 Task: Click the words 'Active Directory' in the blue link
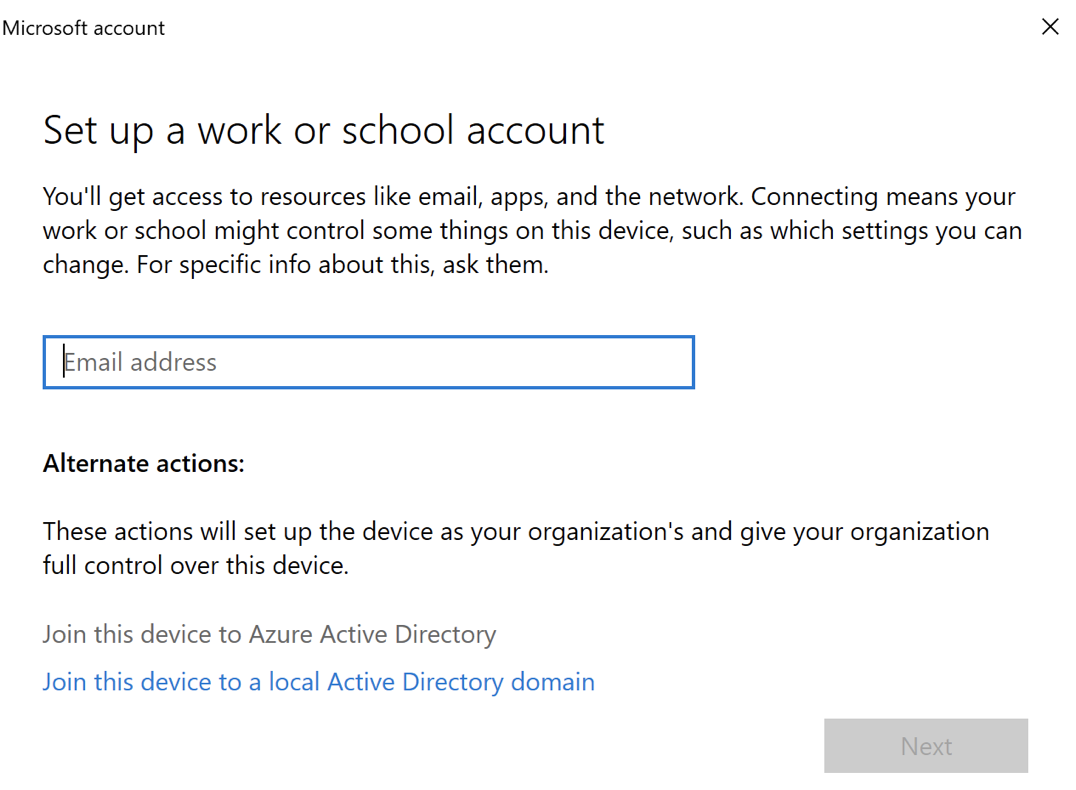click(x=415, y=682)
